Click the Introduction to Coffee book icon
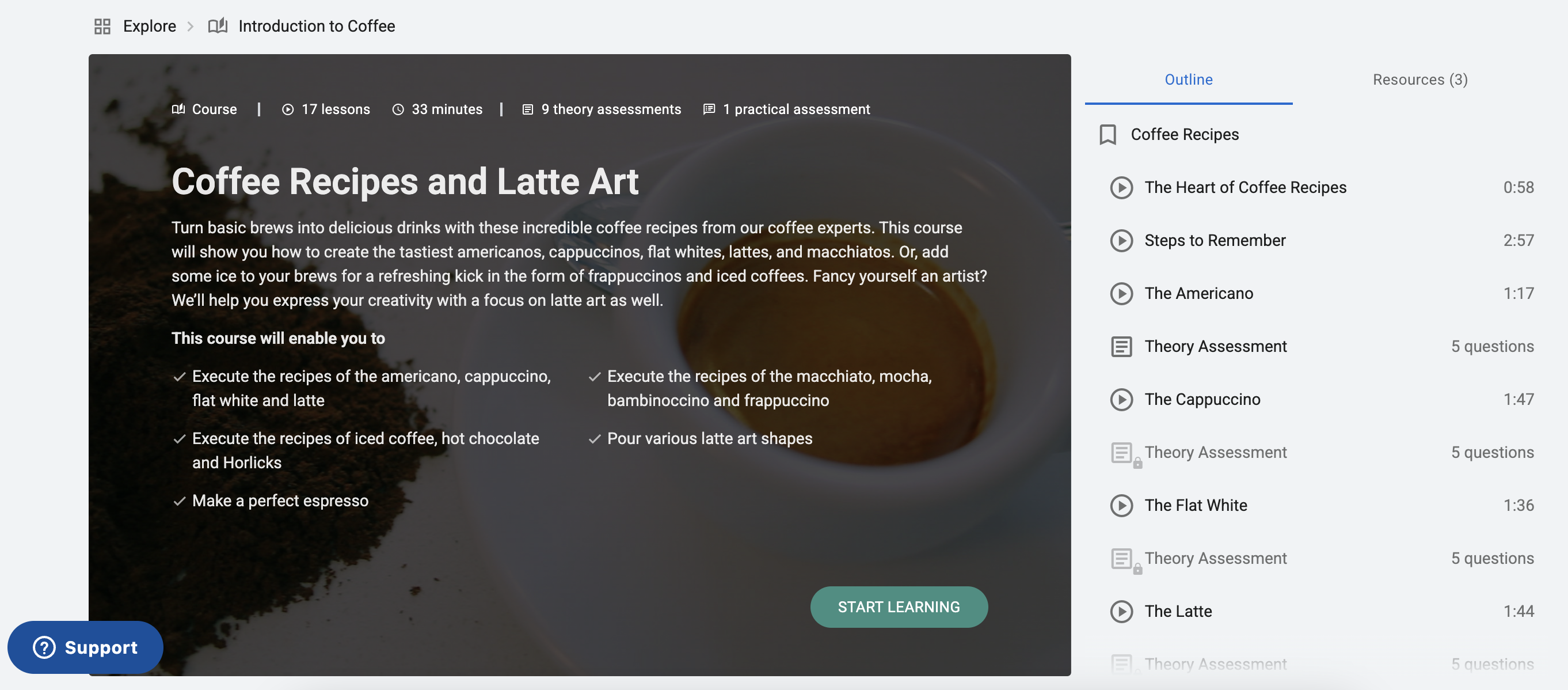The image size is (1568, 690). [x=218, y=26]
